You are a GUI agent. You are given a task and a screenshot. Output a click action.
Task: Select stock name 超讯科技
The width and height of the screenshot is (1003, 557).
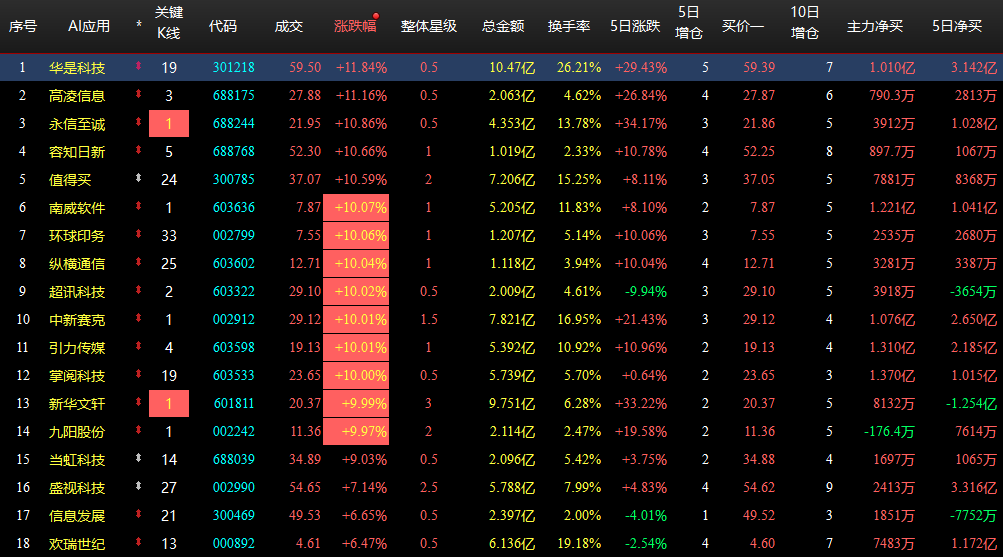tap(77, 292)
